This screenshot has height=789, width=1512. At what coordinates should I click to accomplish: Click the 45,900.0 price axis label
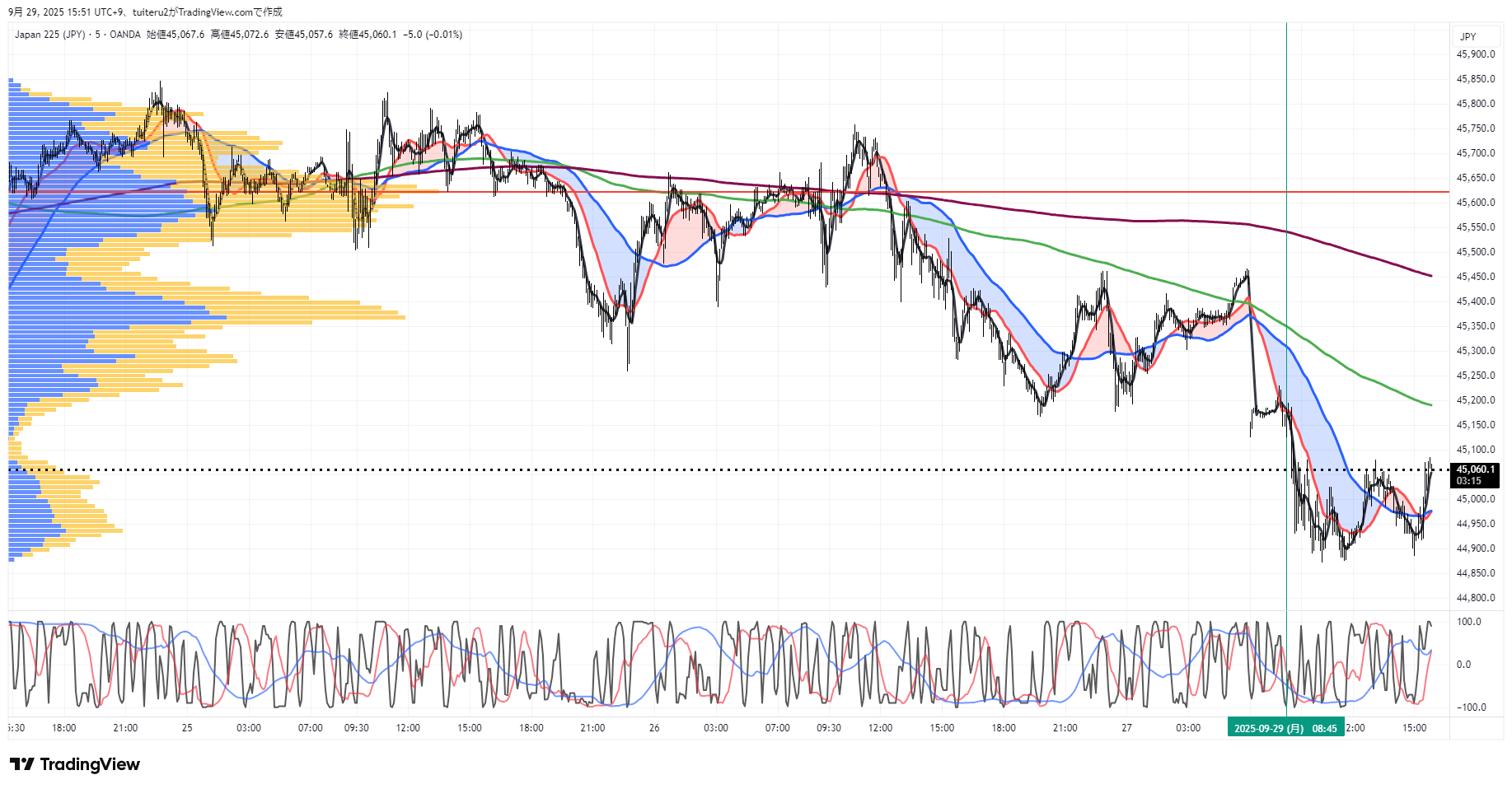(1475, 54)
